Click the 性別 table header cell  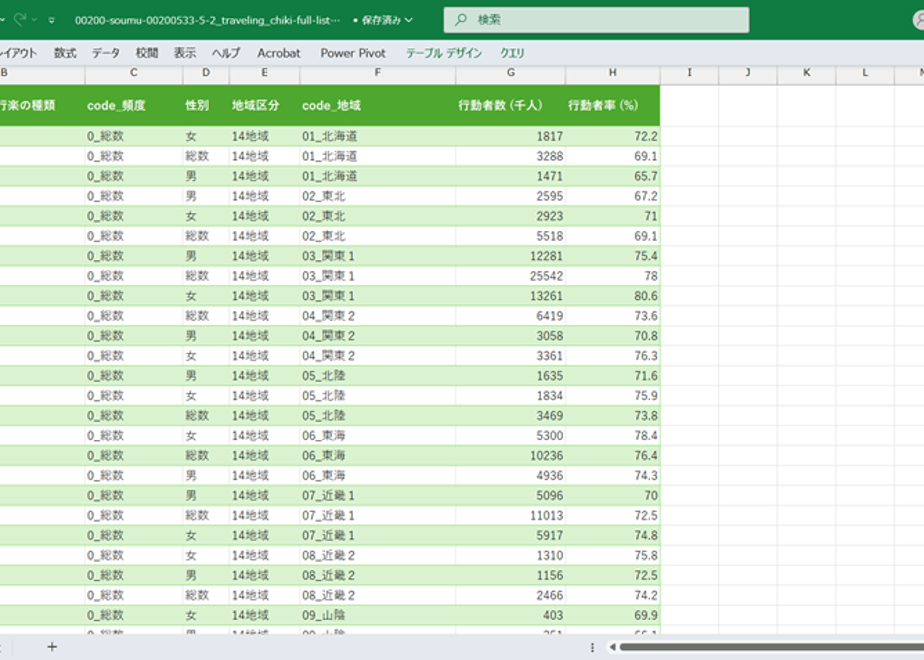pyautogui.click(x=206, y=105)
